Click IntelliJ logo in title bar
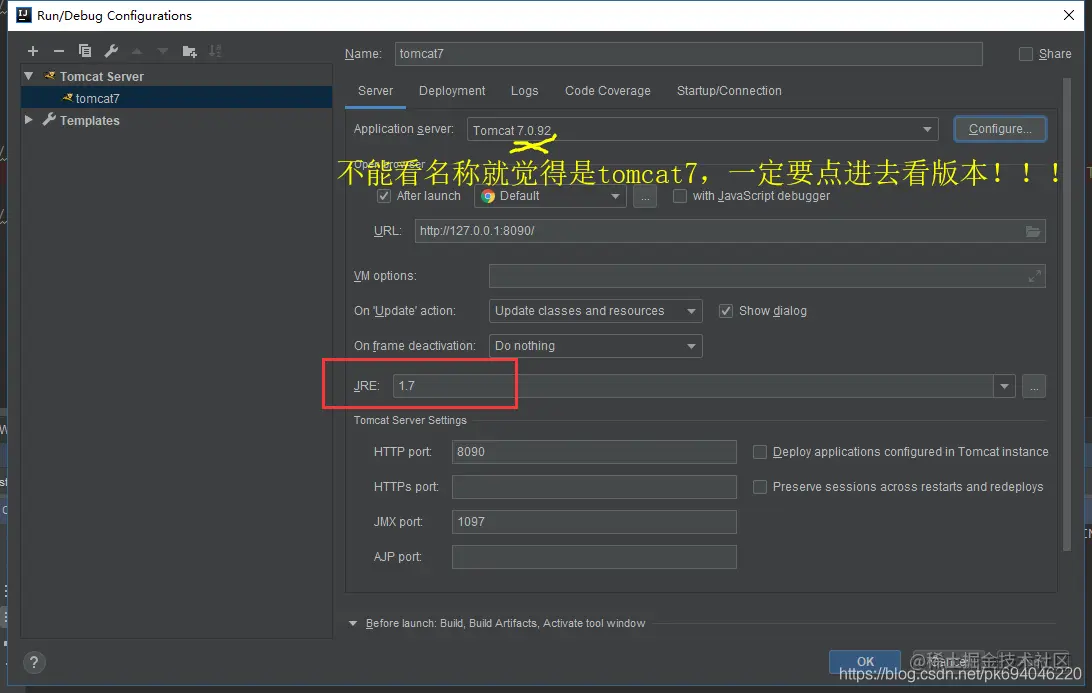1092x693 pixels. click(24, 15)
